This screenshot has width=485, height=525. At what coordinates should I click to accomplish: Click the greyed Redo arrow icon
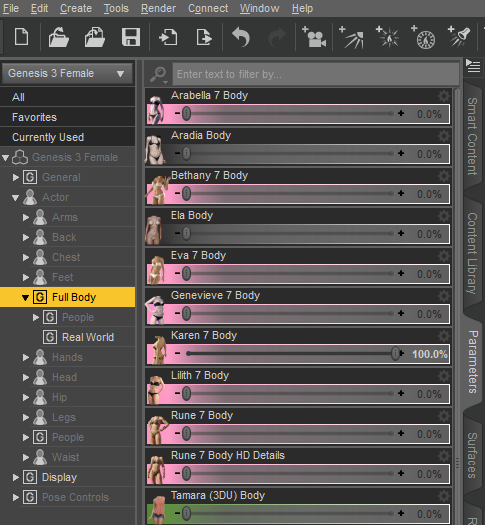277,37
